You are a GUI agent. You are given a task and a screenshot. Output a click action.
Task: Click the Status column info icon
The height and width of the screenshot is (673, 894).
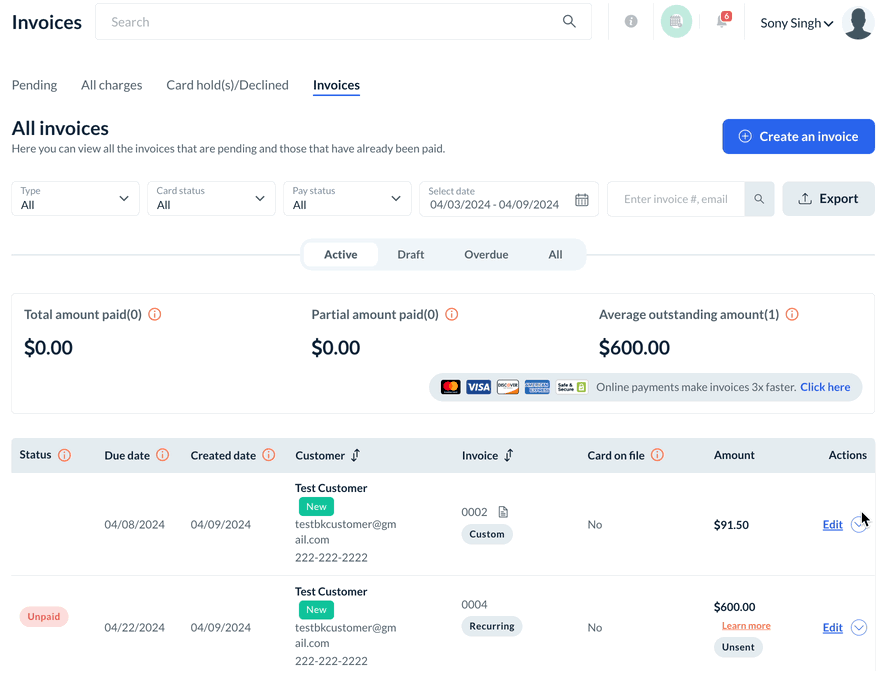click(x=64, y=455)
